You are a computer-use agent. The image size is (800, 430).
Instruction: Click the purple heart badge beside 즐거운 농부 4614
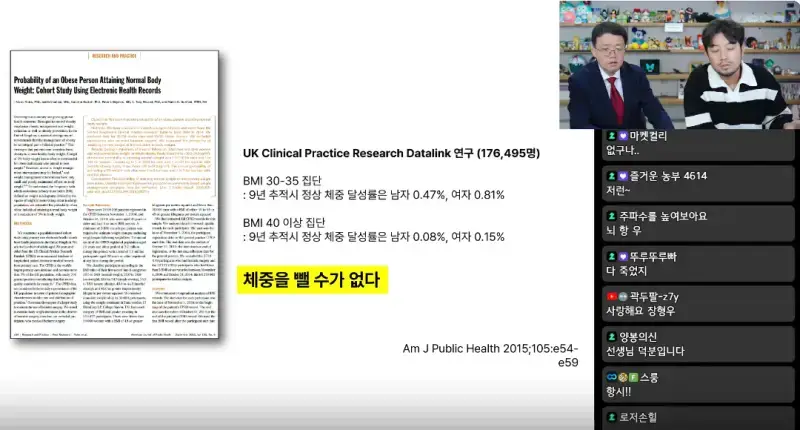click(x=623, y=176)
